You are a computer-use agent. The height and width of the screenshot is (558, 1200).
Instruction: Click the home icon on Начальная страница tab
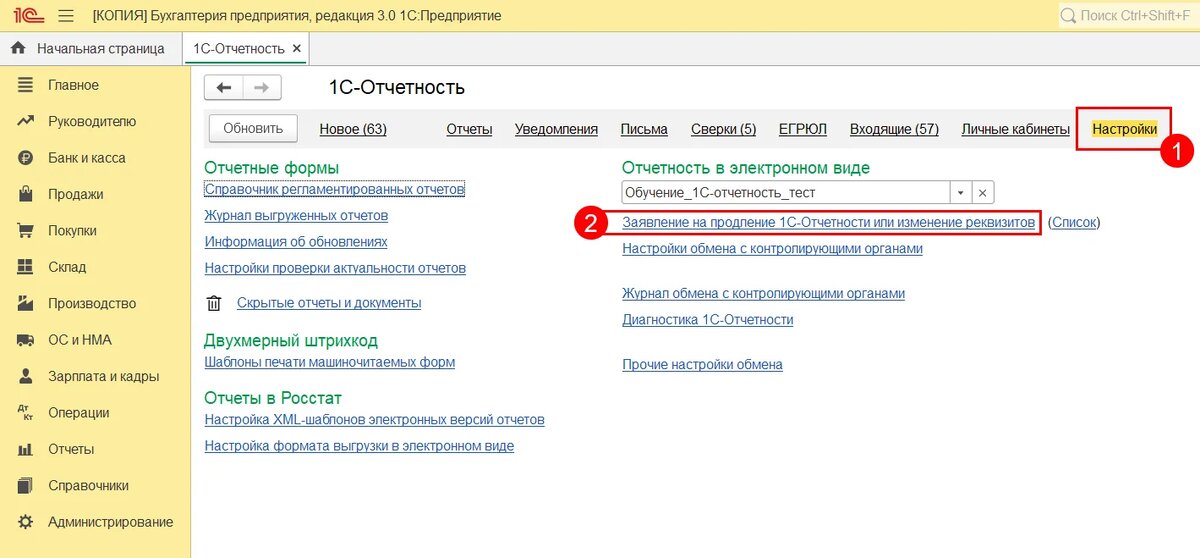(18, 48)
